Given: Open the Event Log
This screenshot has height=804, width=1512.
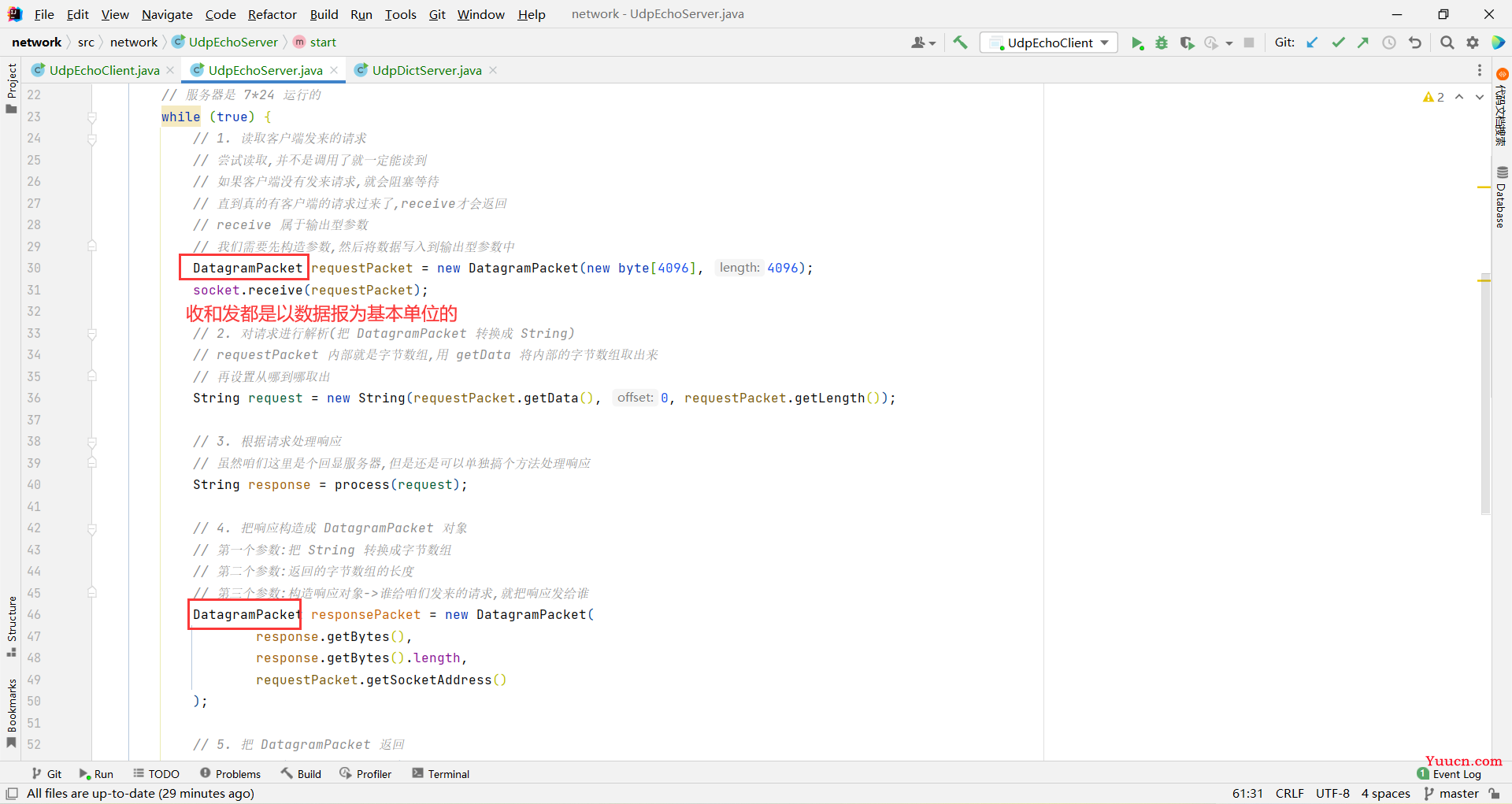Looking at the screenshot, I should pos(1450,774).
